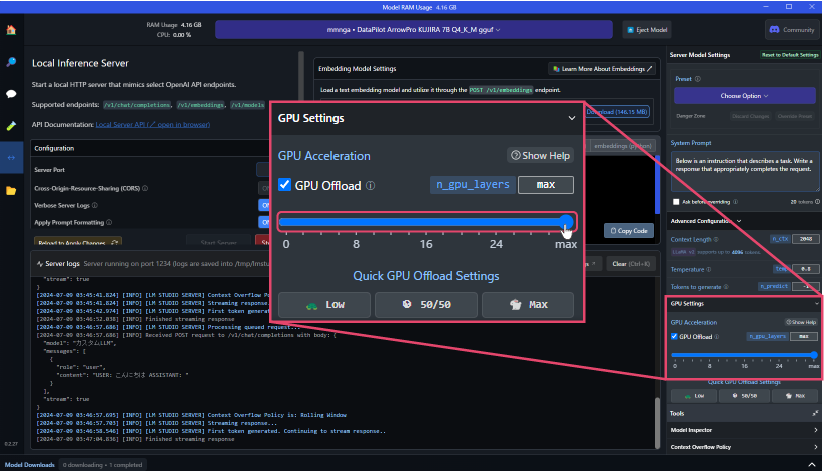
Task: Open the Playground pencil icon in the sidebar
Action: coord(11,126)
